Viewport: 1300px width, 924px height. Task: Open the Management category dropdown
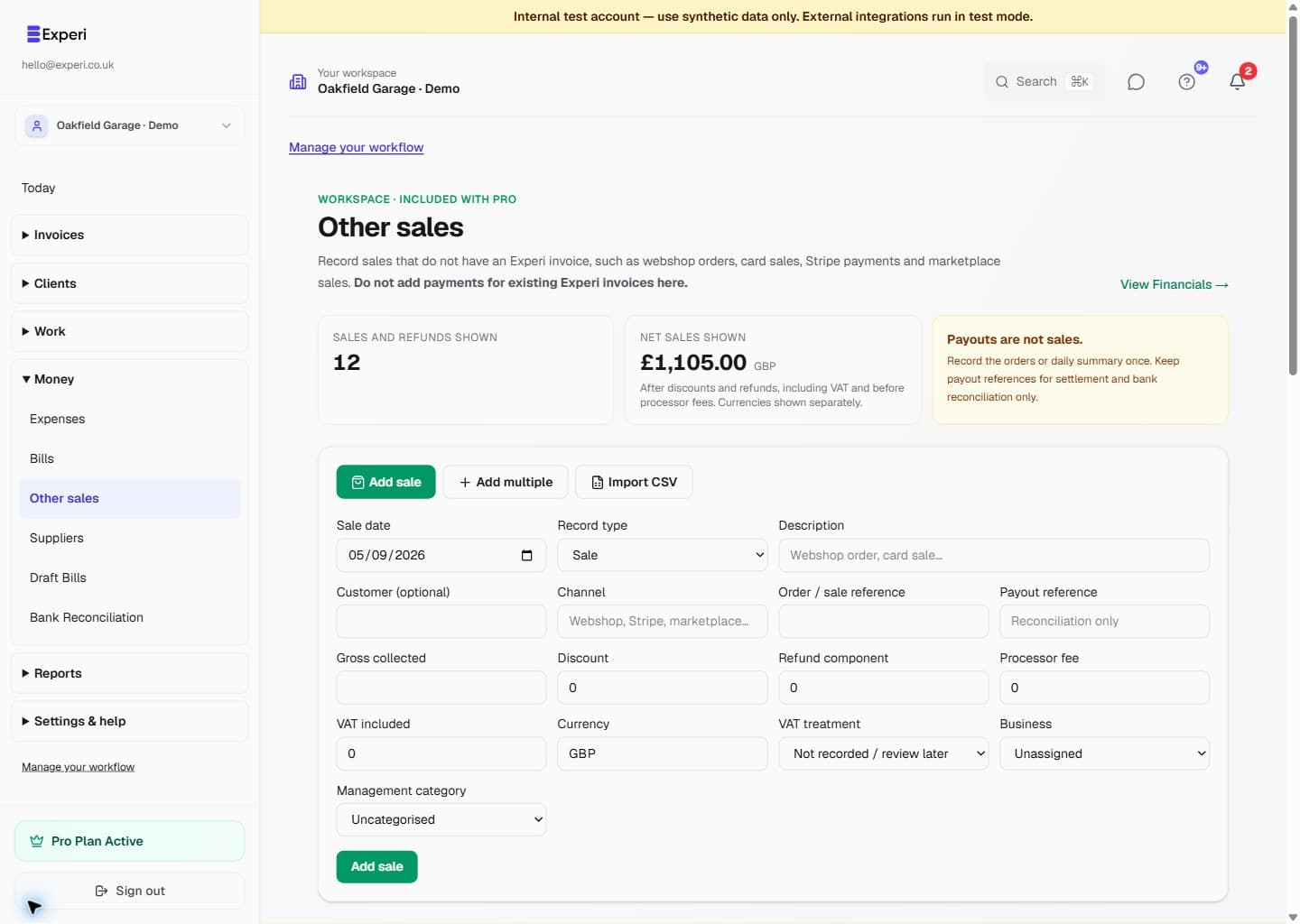441,819
